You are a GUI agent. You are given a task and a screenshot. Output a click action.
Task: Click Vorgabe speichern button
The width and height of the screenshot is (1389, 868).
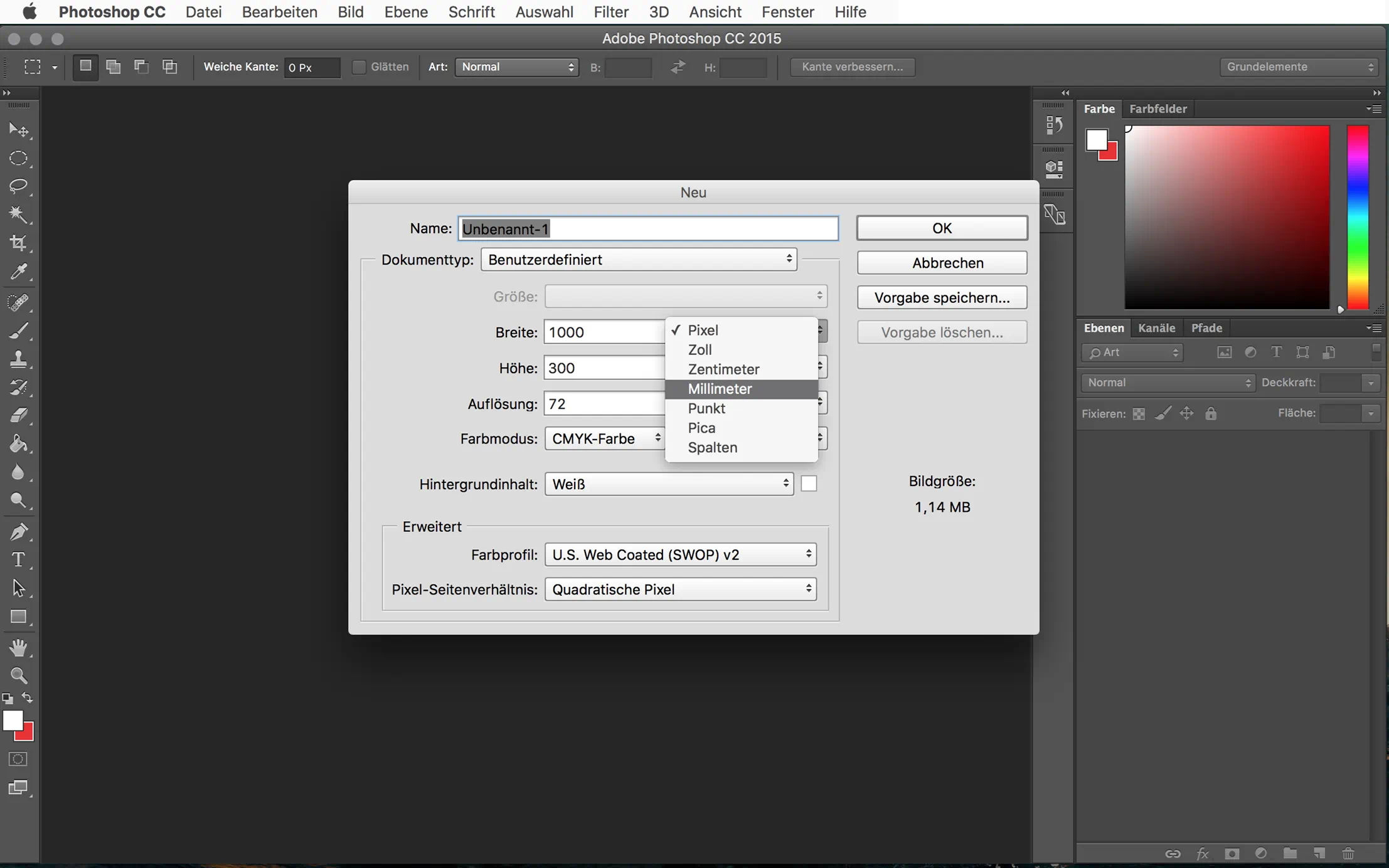click(x=942, y=298)
